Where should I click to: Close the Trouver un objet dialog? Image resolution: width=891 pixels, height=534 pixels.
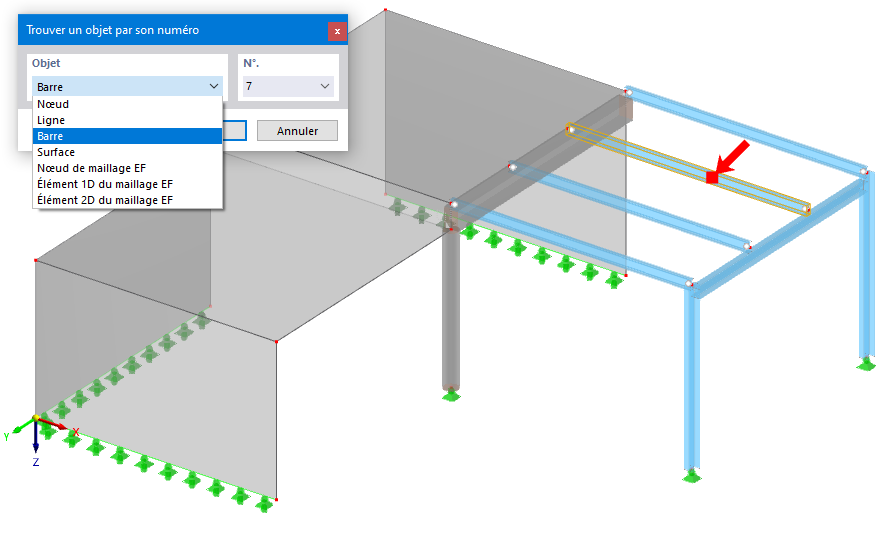[x=337, y=31]
